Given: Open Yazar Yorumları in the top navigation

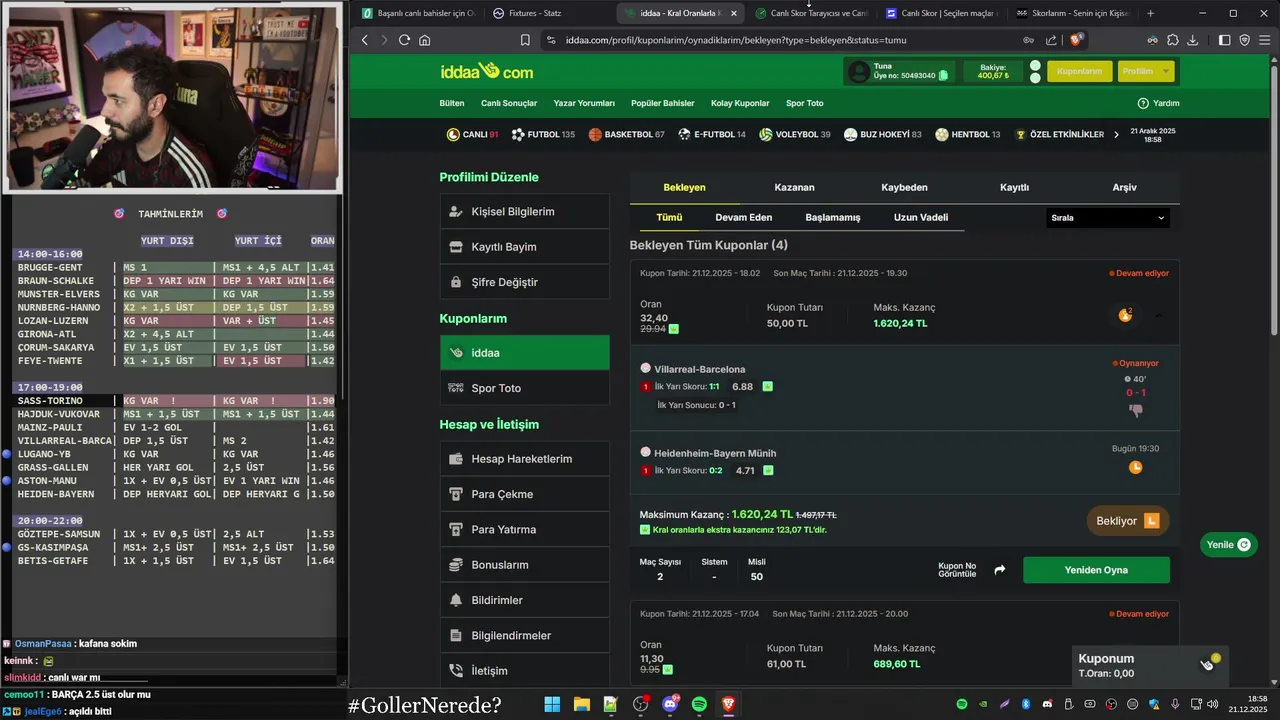Looking at the screenshot, I should coord(584,103).
